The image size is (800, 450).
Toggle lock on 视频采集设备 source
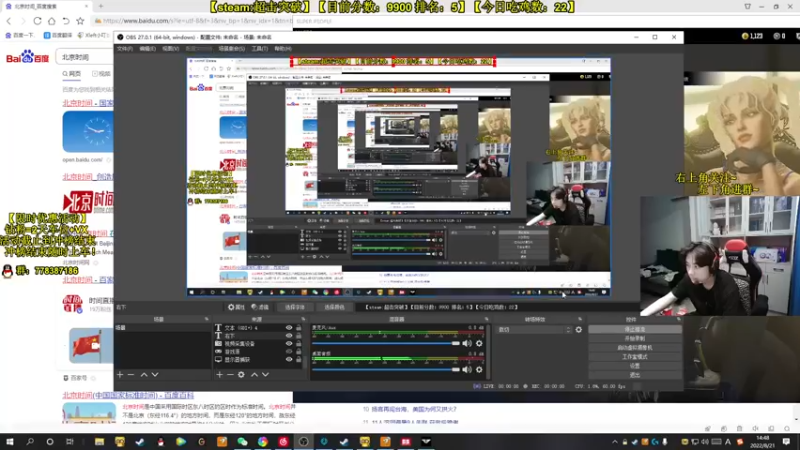pyautogui.click(x=298, y=344)
